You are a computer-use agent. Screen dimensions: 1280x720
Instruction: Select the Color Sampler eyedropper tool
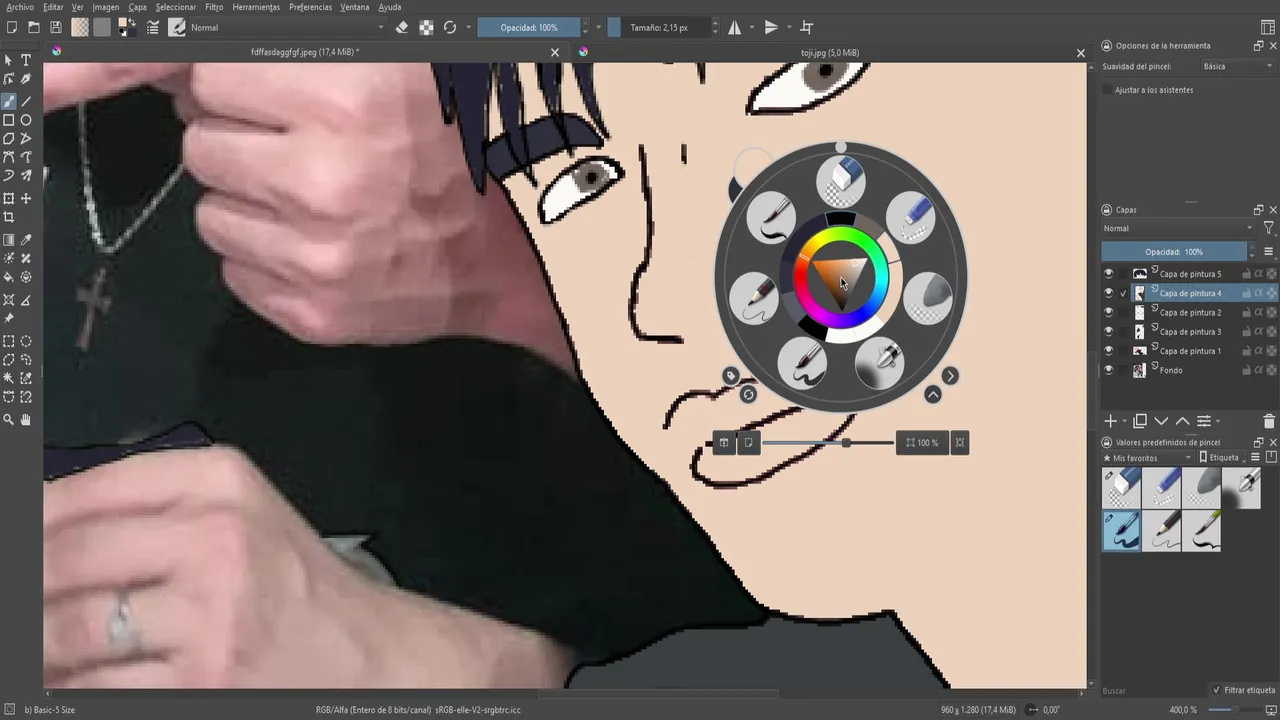(x=26, y=240)
